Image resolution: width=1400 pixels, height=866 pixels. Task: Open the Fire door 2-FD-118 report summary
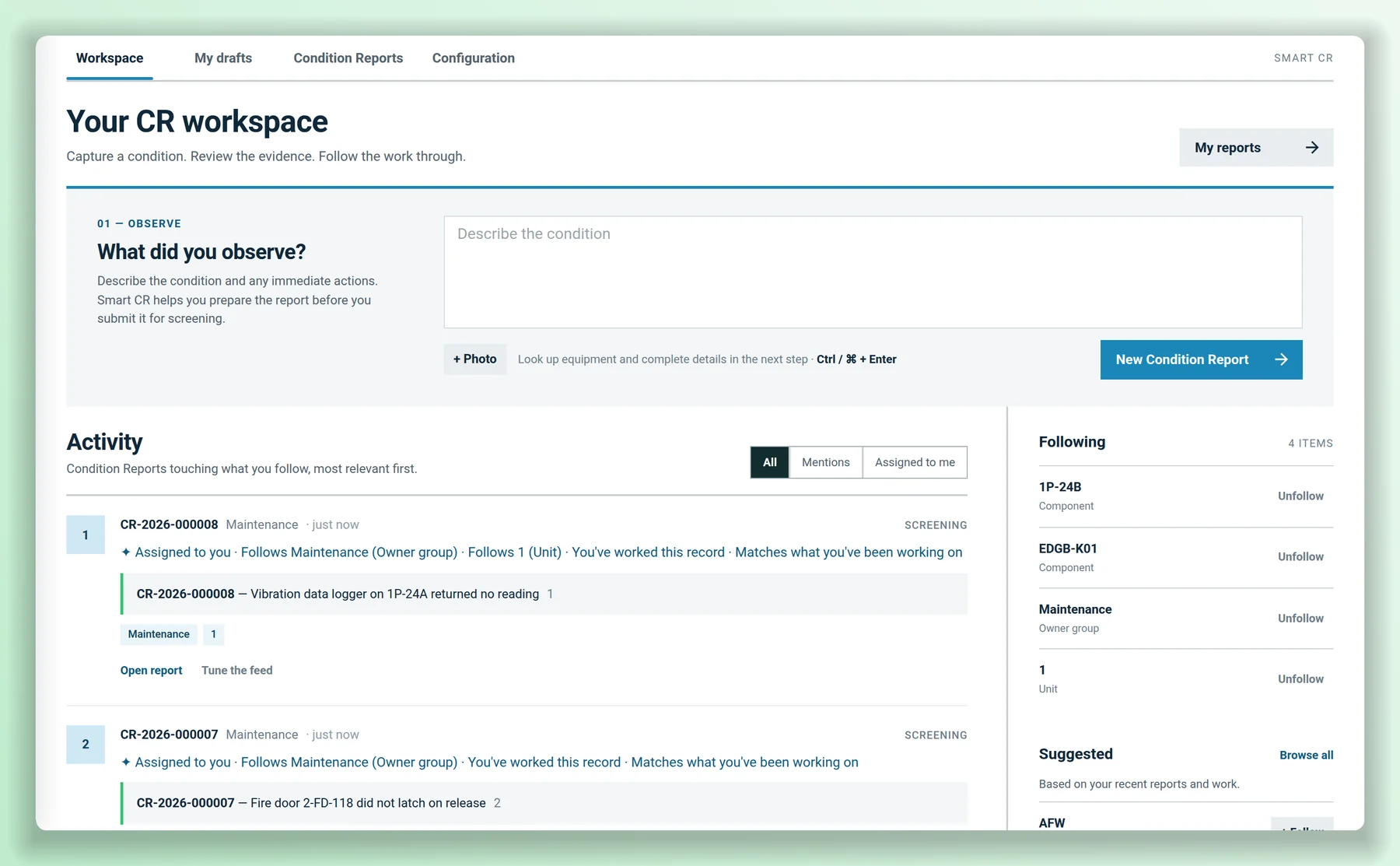pyautogui.click(x=544, y=803)
